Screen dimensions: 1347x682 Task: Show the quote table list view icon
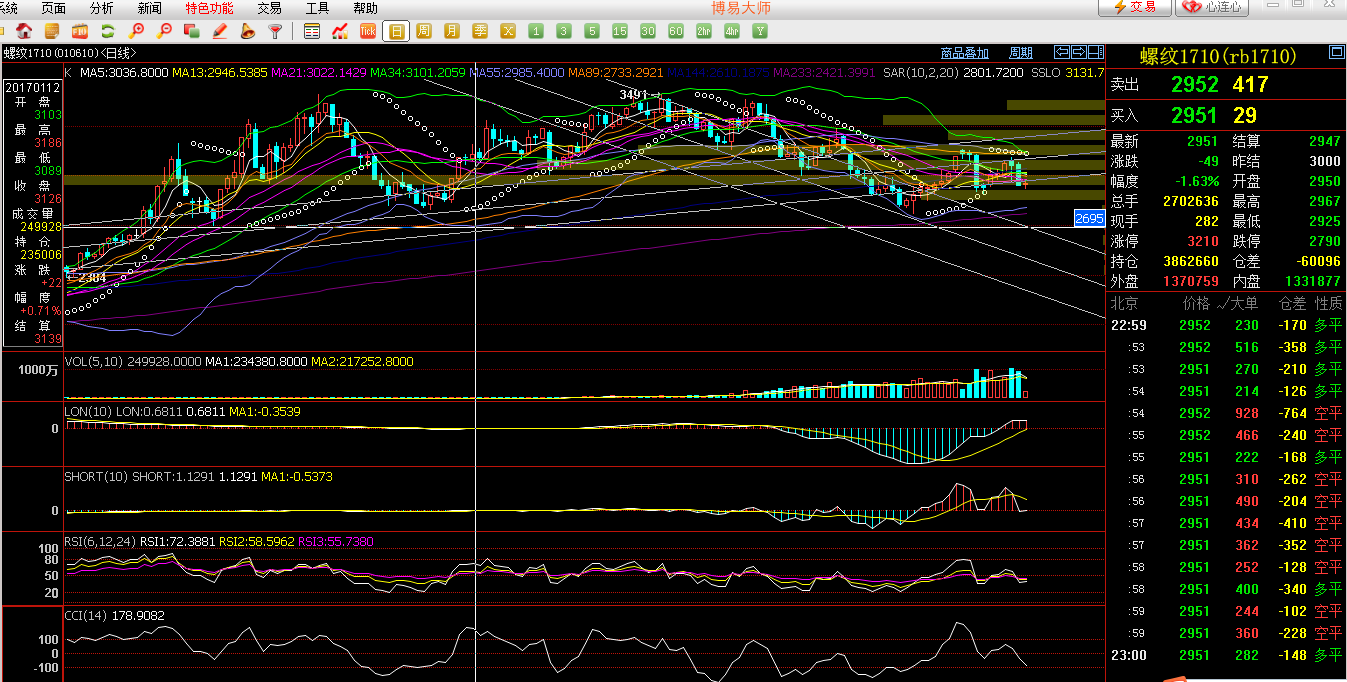coord(312,31)
